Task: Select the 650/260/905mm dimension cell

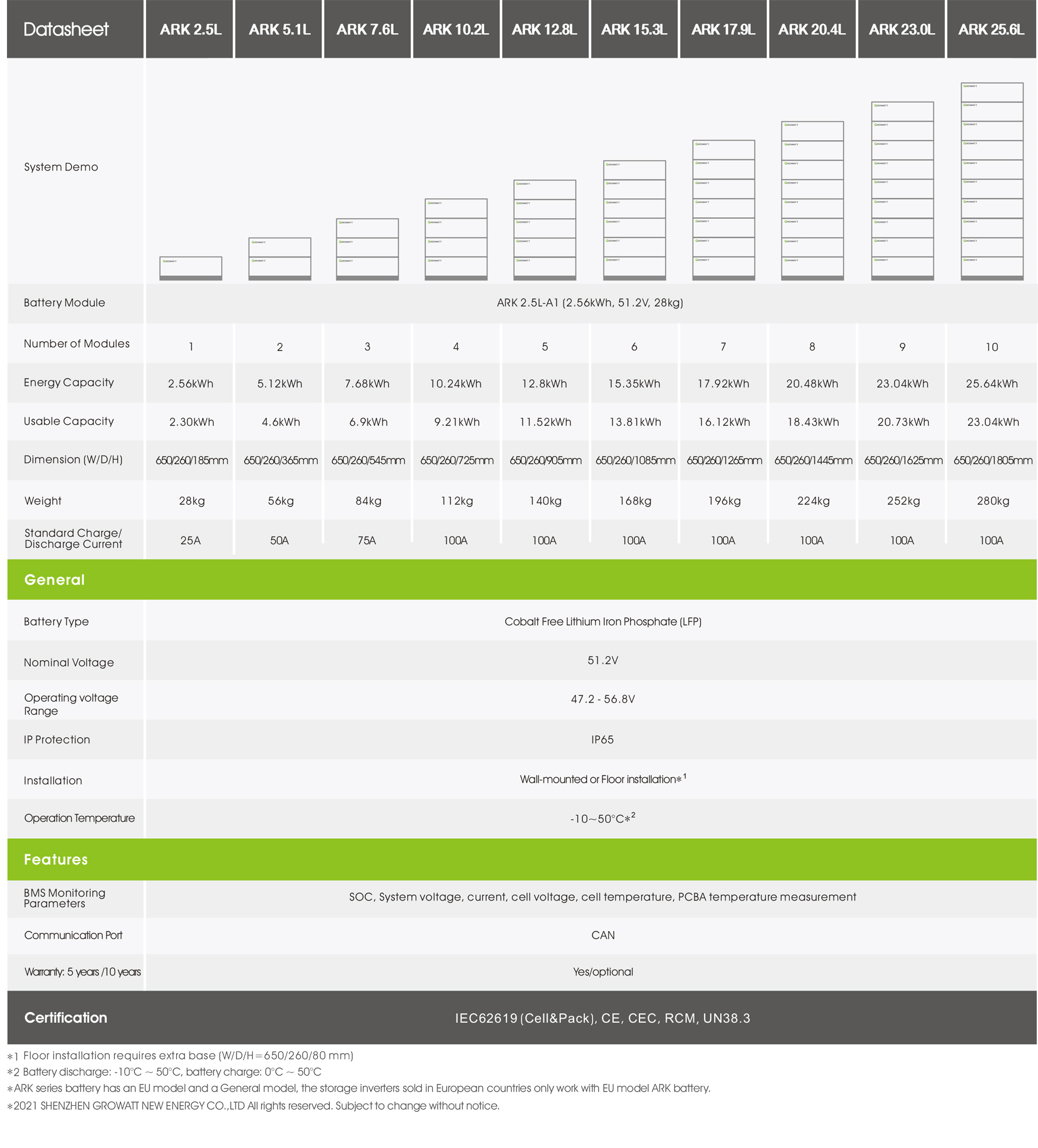Action: point(546,460)
